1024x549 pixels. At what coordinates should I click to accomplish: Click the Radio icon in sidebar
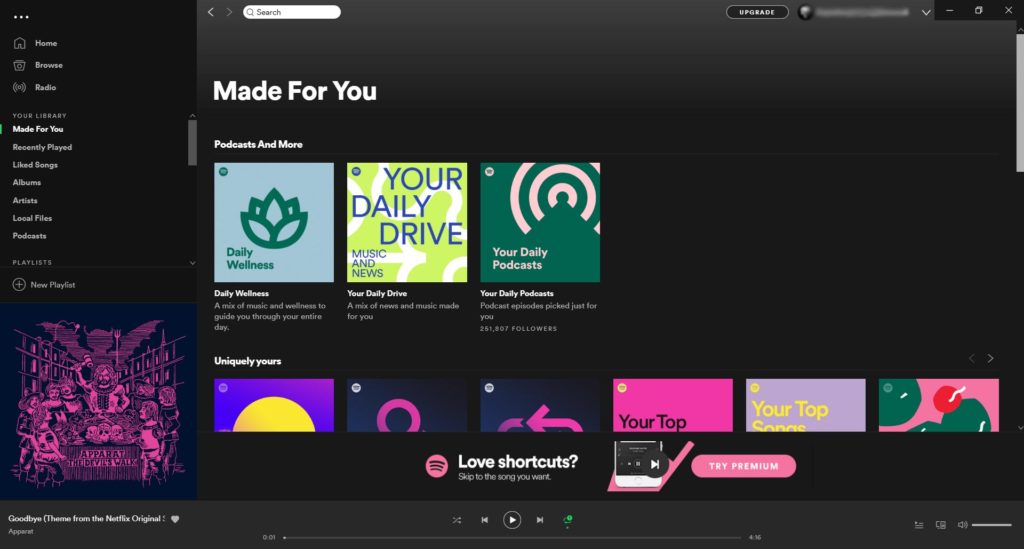[x=19, y=87]
